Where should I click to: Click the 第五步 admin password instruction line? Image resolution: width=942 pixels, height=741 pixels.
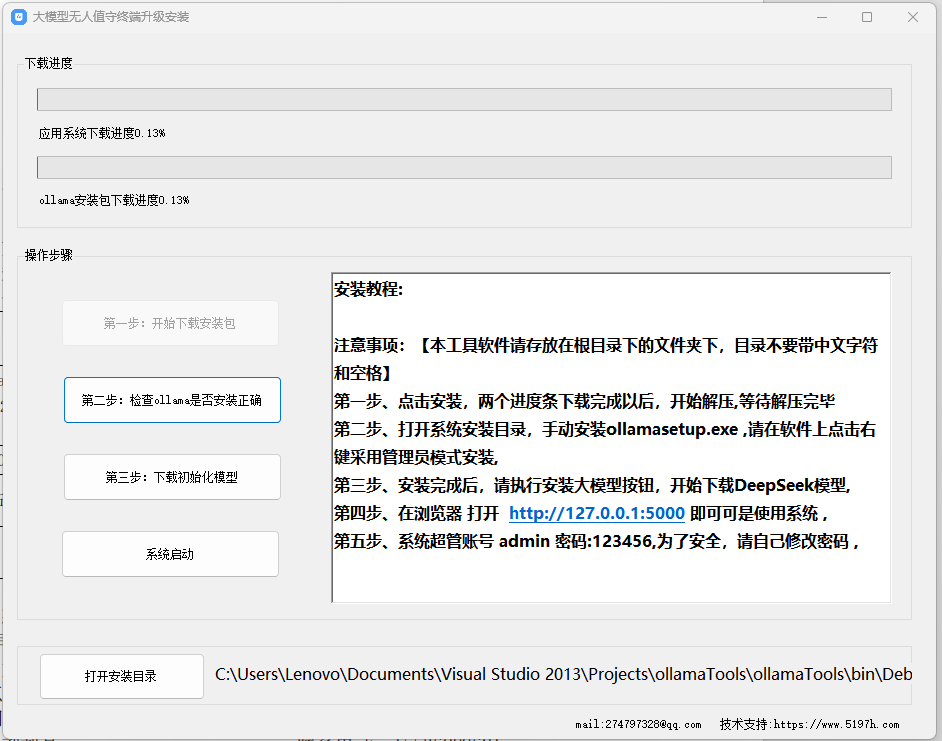click(x=597, y=541)
